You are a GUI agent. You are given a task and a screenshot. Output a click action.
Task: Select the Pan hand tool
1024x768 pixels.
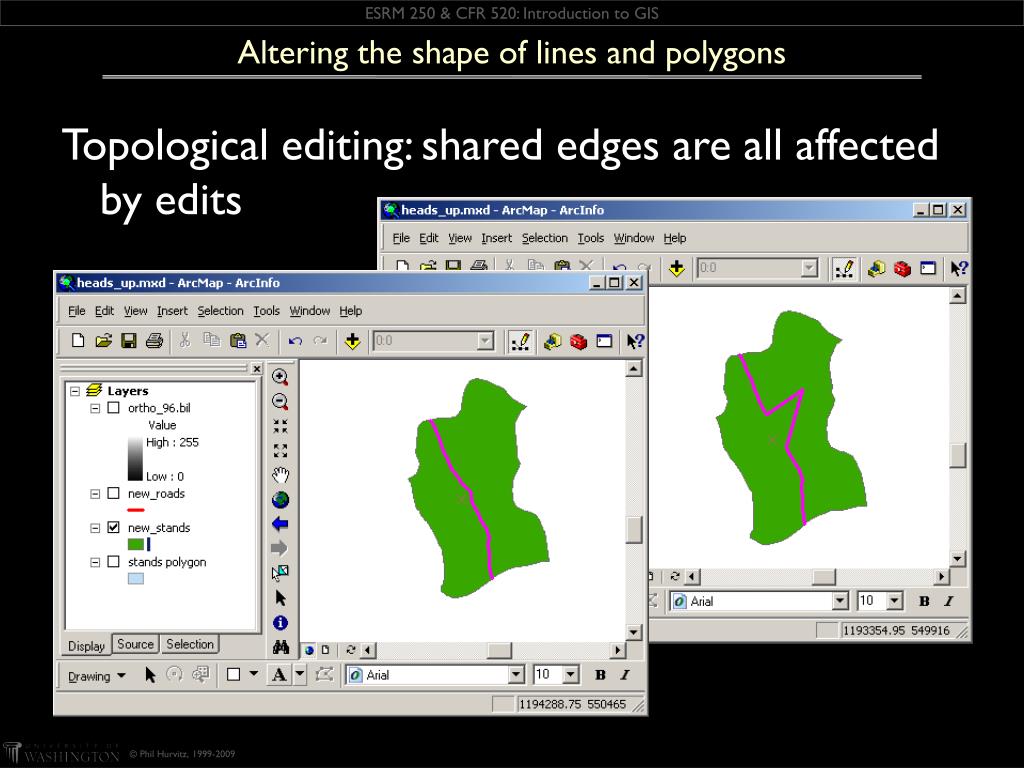point(280,475)
